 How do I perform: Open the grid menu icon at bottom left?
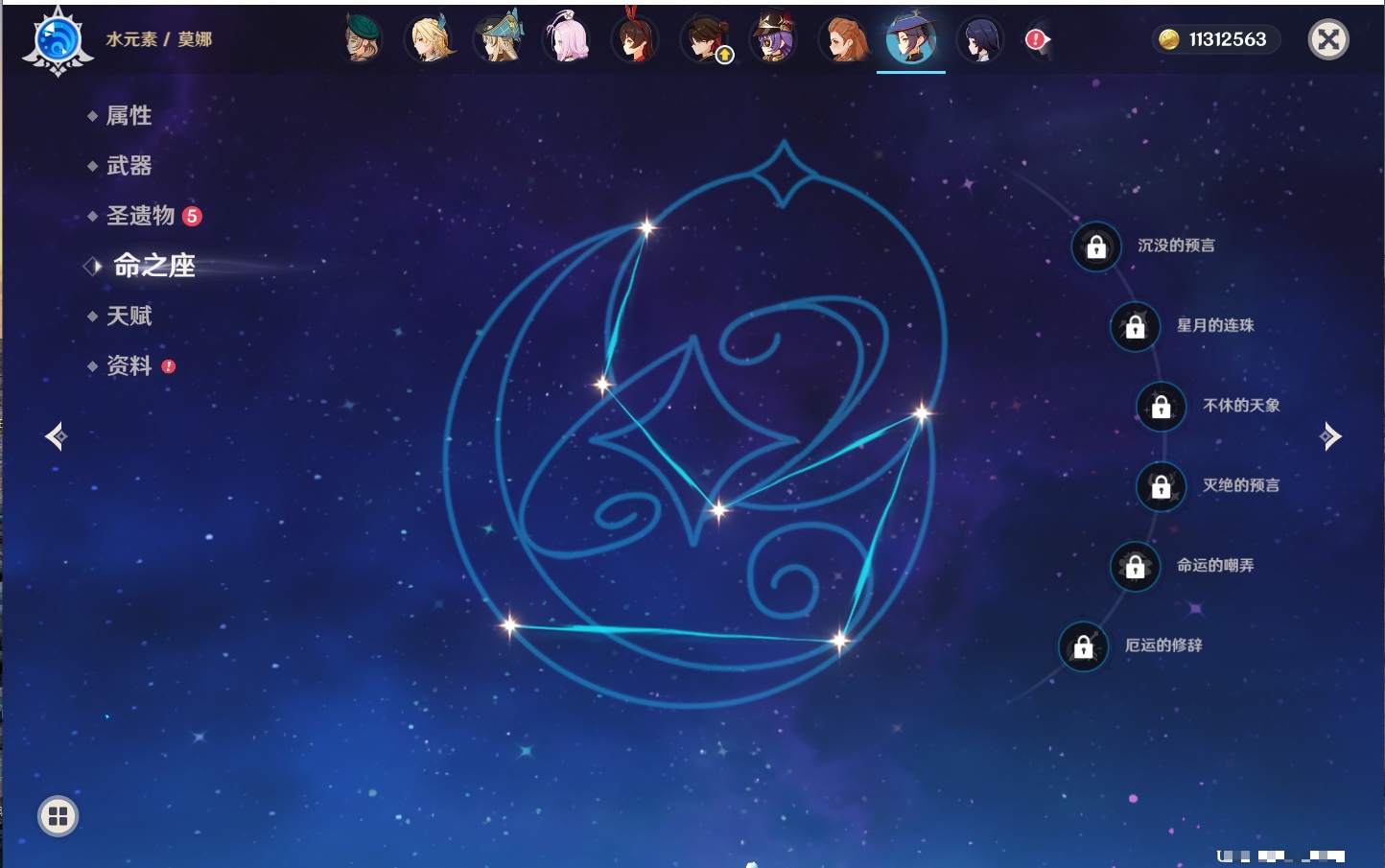click(58, 816)
